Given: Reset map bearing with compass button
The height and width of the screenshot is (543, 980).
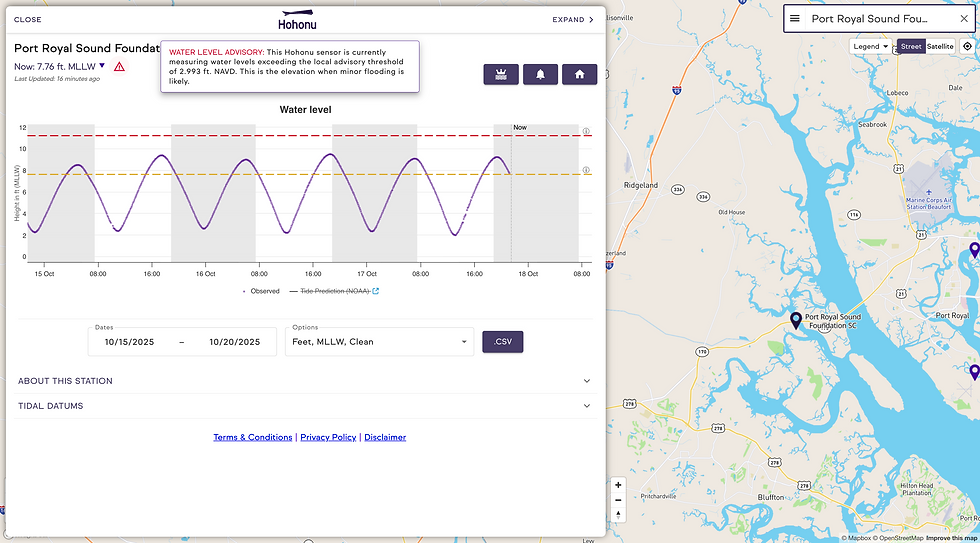Looking at the screenshot, I should click(618, 515).
